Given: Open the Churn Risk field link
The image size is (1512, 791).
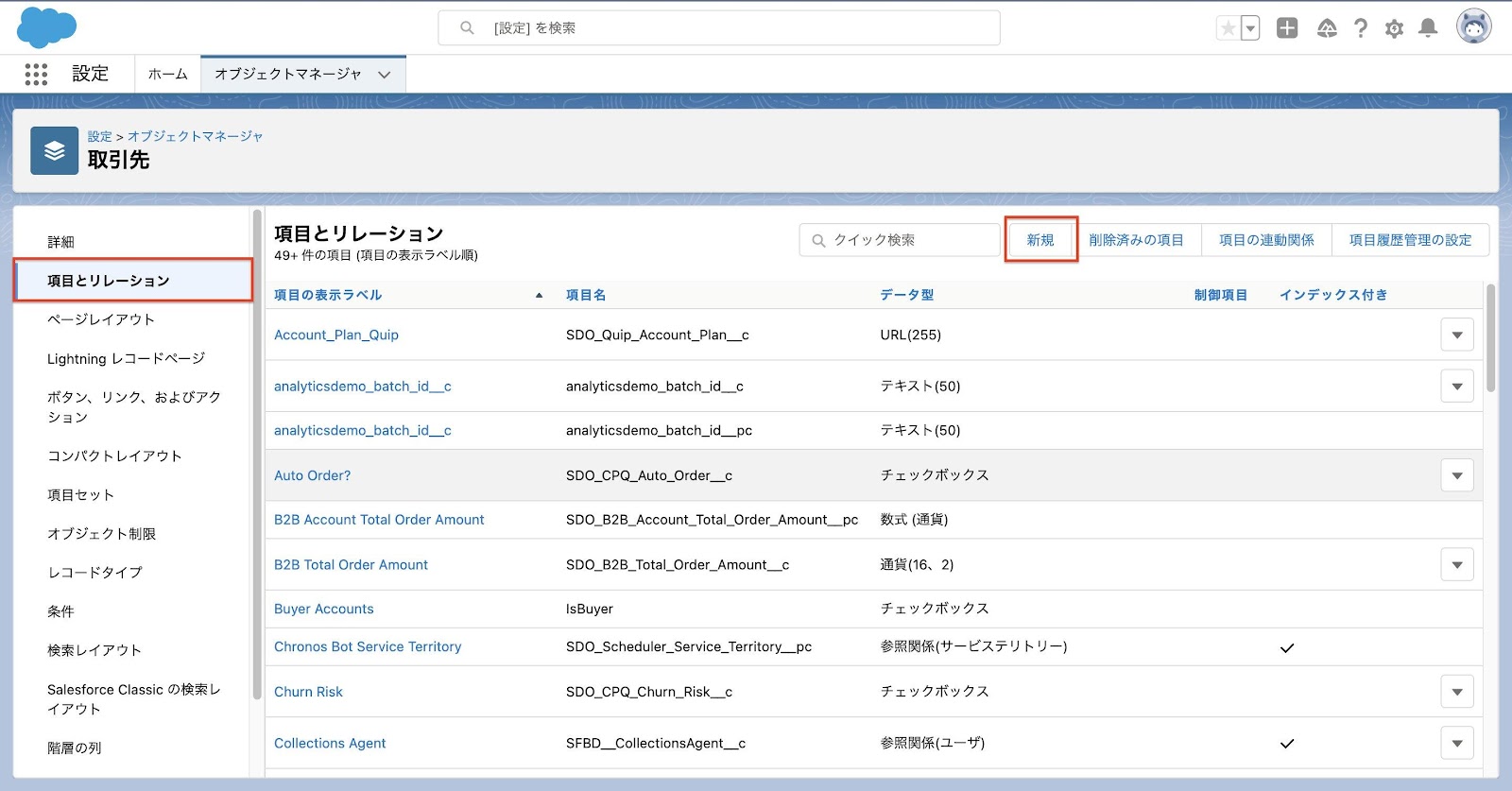Looking at the screenshot, I should tap(308, 692).
